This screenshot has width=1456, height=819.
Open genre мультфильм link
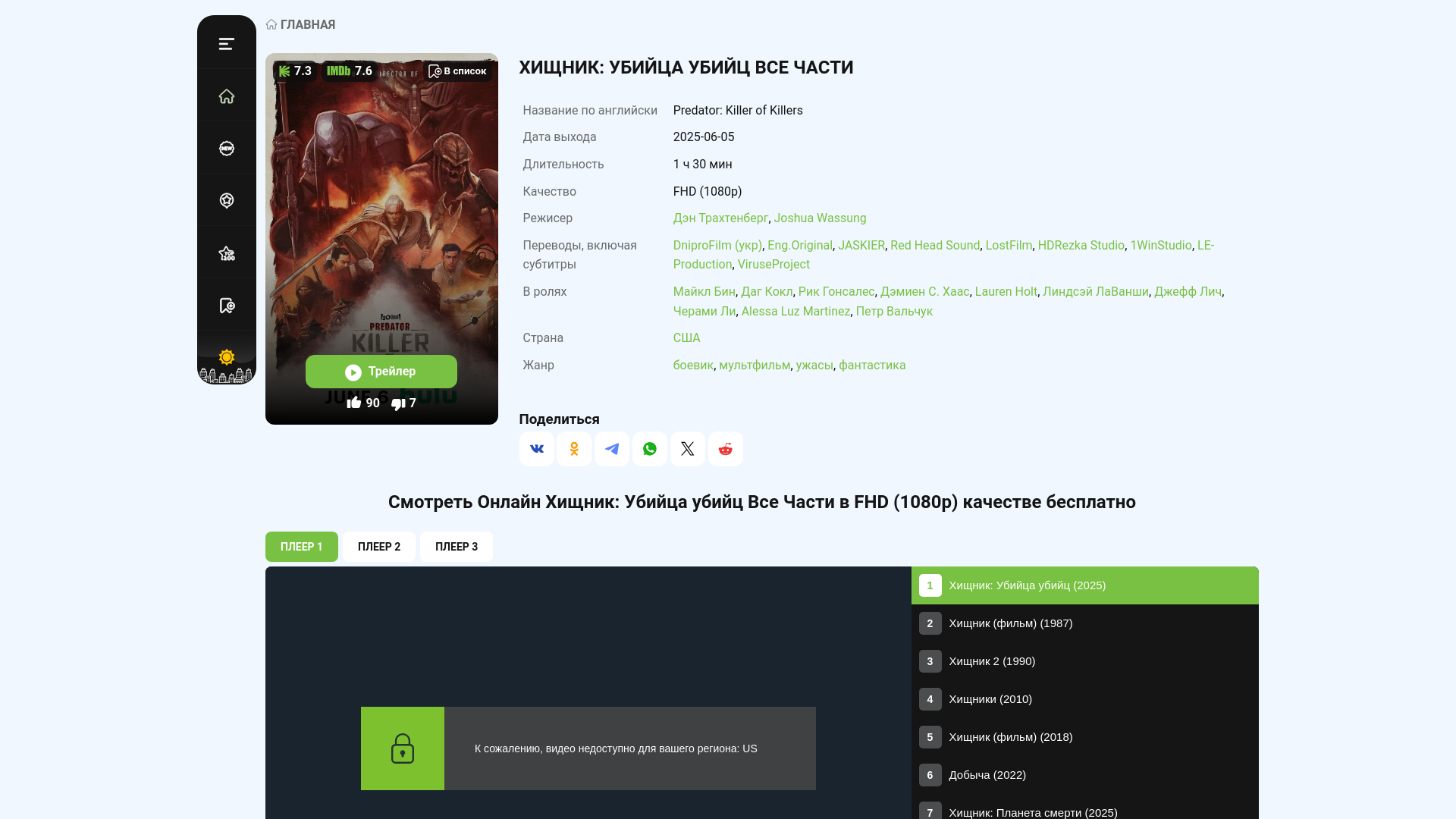[755, 366]
